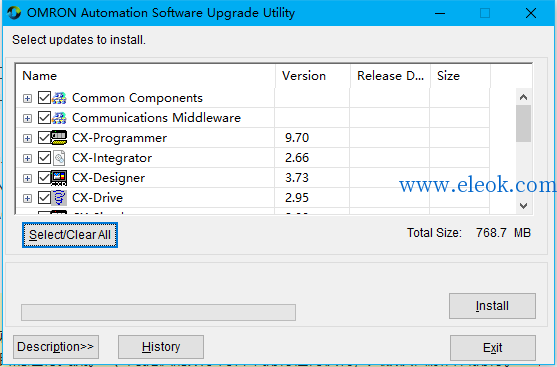Expand the CX-Drive tree node

click(27, 198)
